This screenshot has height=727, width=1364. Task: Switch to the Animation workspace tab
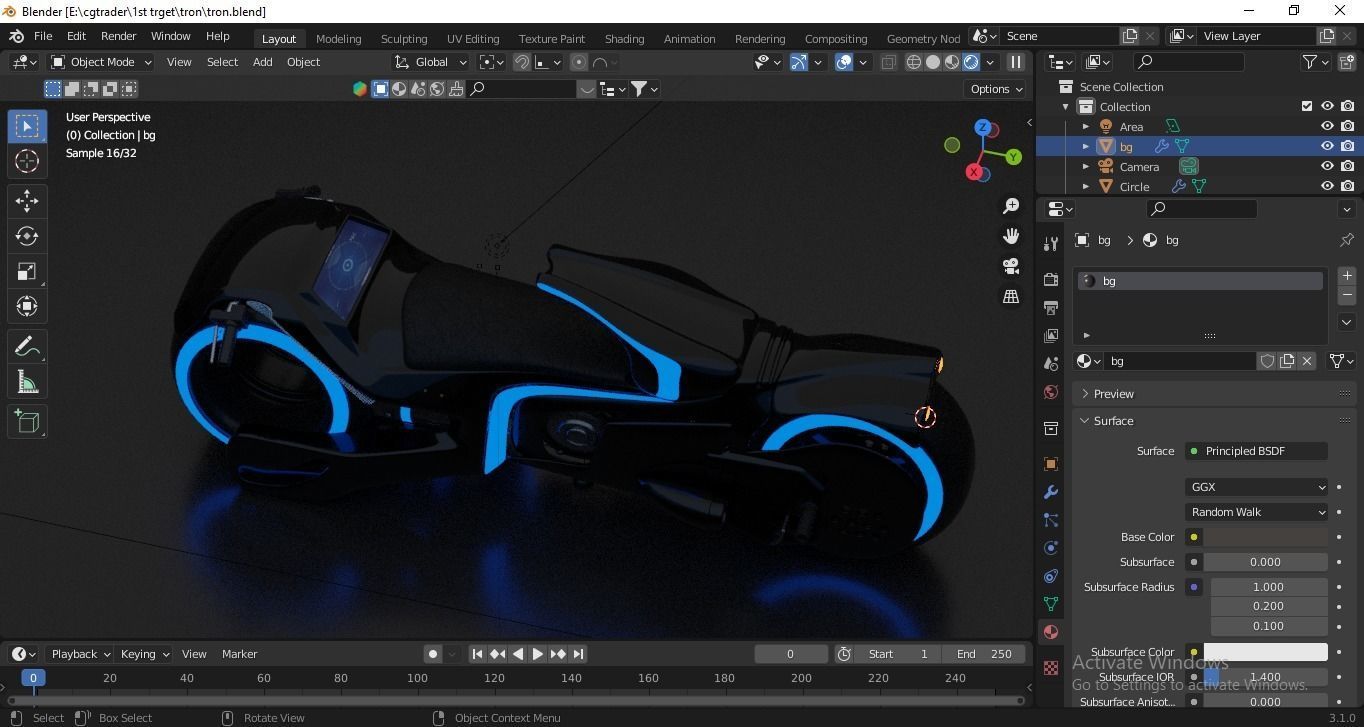click(x=689, y=38)
